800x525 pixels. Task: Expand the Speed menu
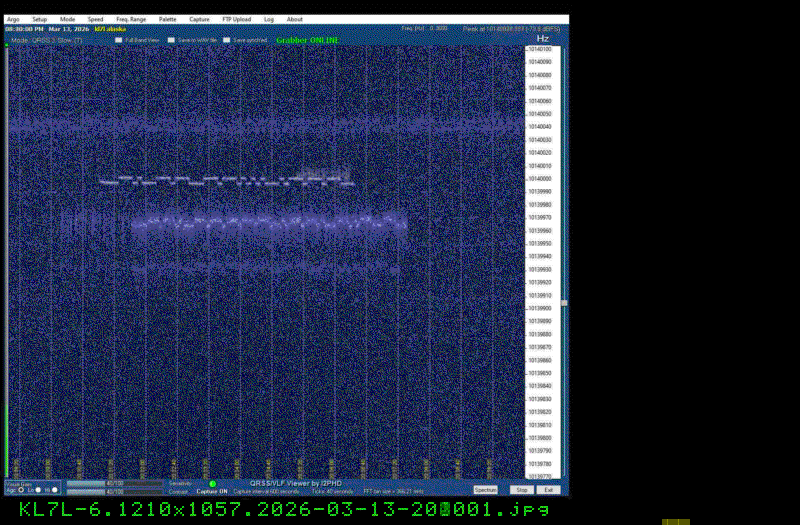[95, 19]
